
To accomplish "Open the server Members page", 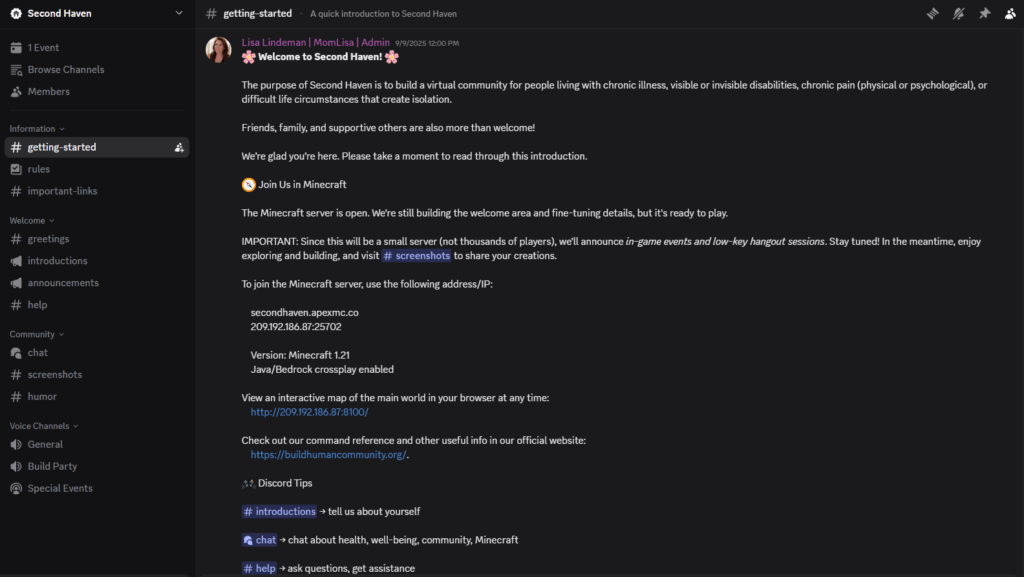I will 48,91.
